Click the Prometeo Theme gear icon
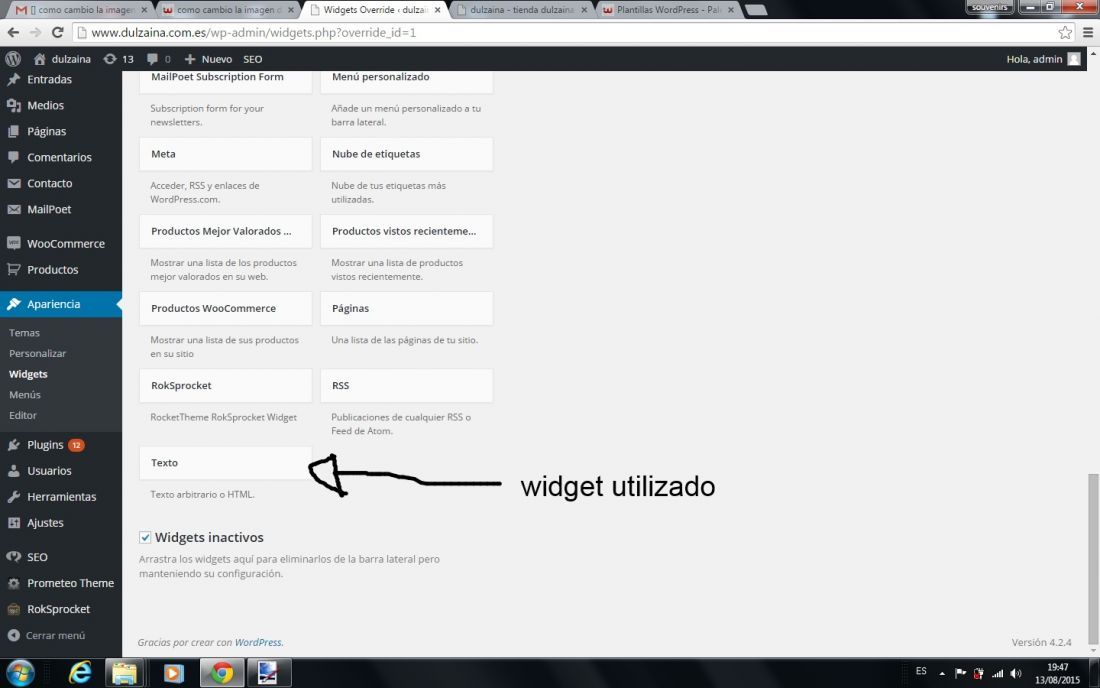Screen dimensions: 1100x688 coord(13,583)
